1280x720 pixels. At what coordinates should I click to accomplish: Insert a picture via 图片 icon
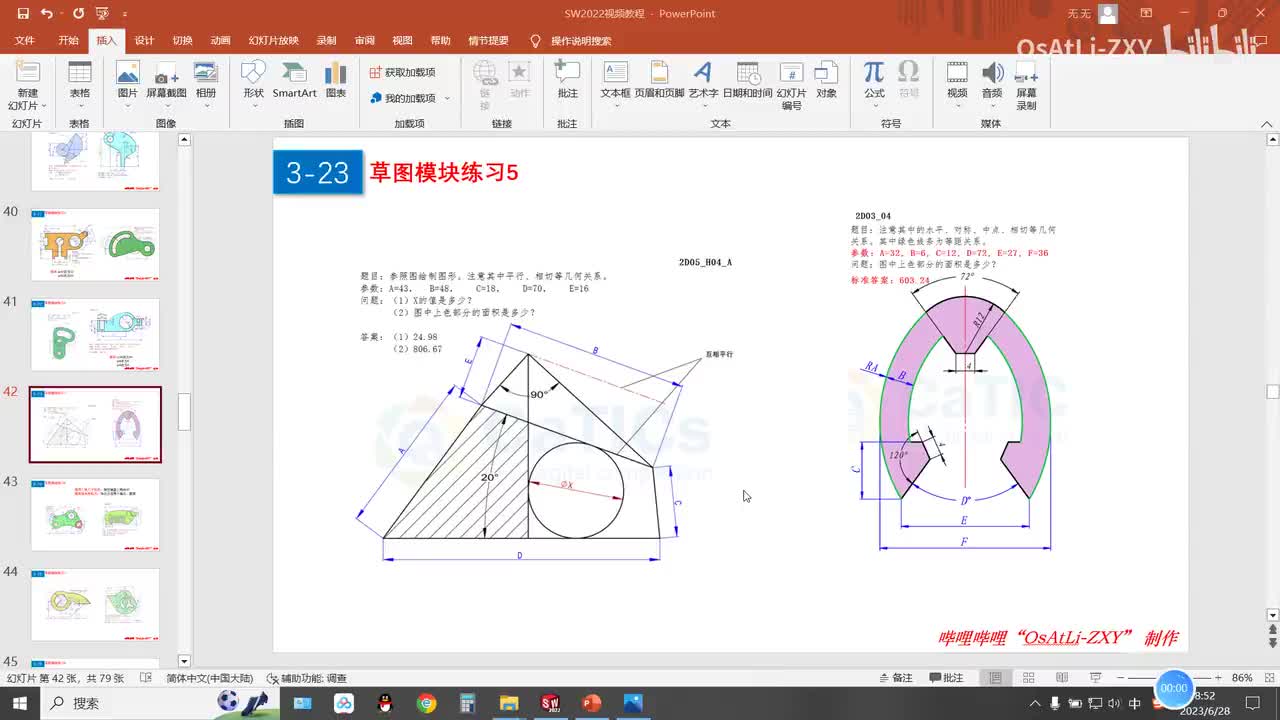(x=128, y=73)
